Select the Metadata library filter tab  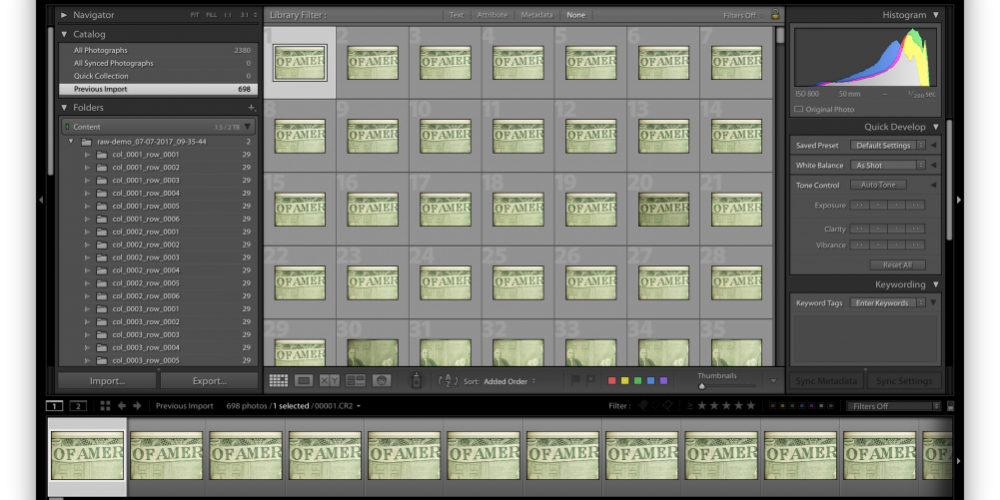click(537, 15)
